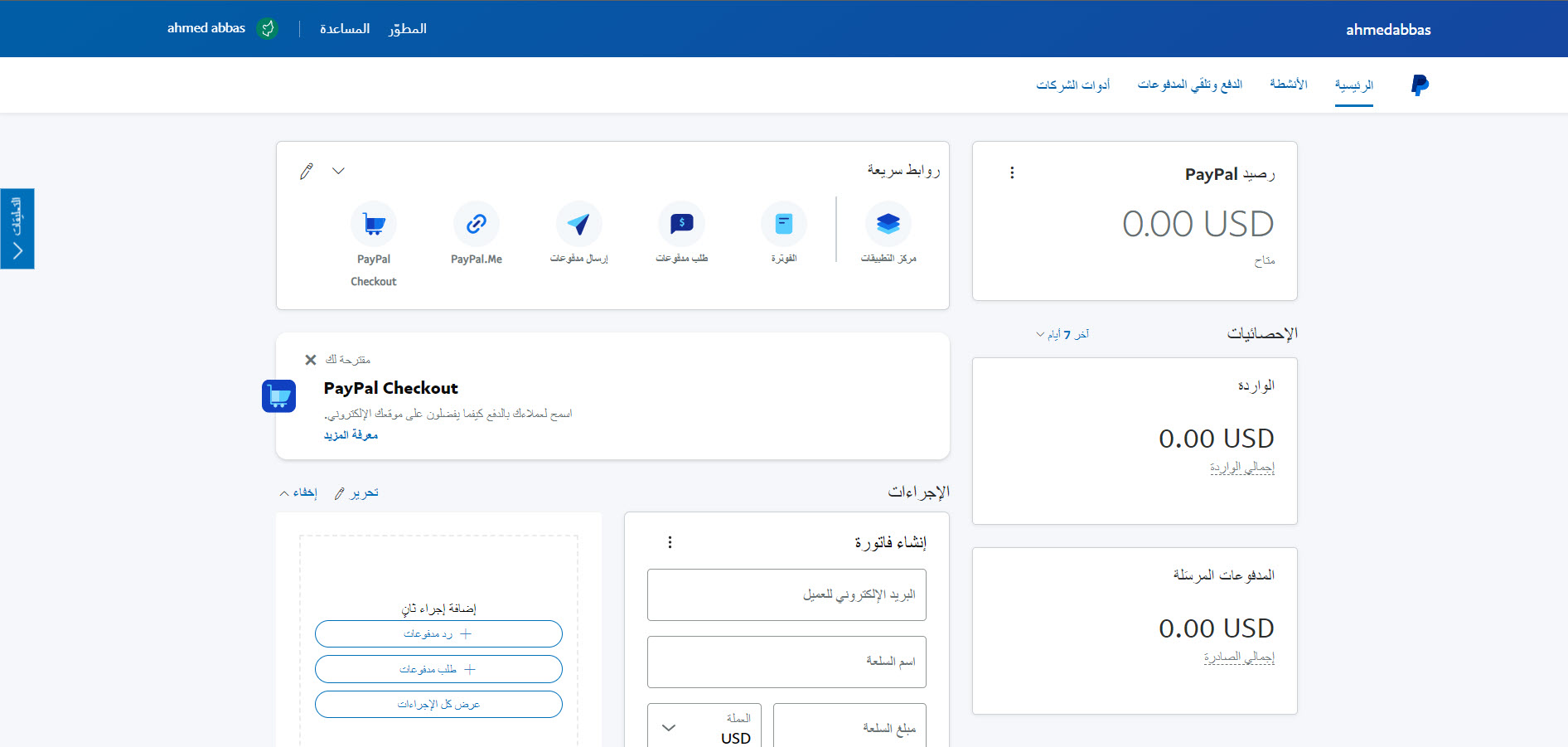Click إجمالي الصادرة total outgoing link
1568x747 pixels.
(1240, 657)
